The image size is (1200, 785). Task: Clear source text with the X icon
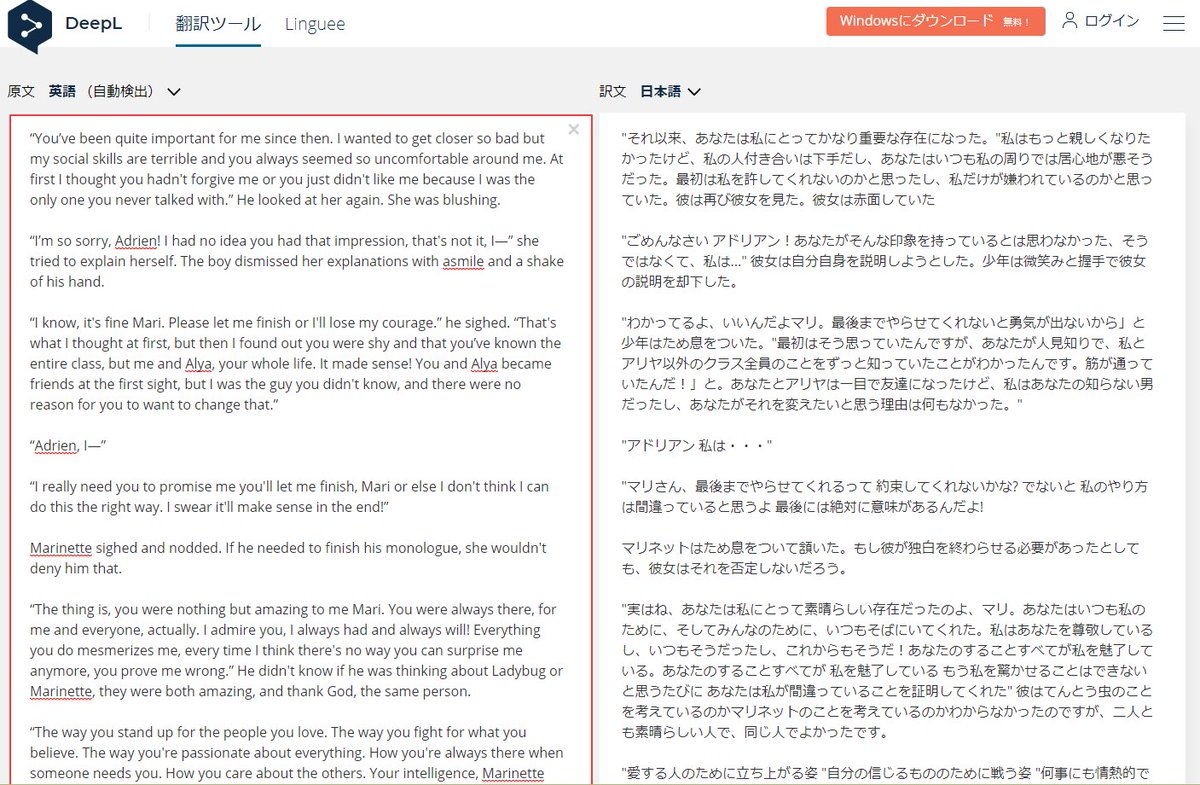tap(573, 129)
